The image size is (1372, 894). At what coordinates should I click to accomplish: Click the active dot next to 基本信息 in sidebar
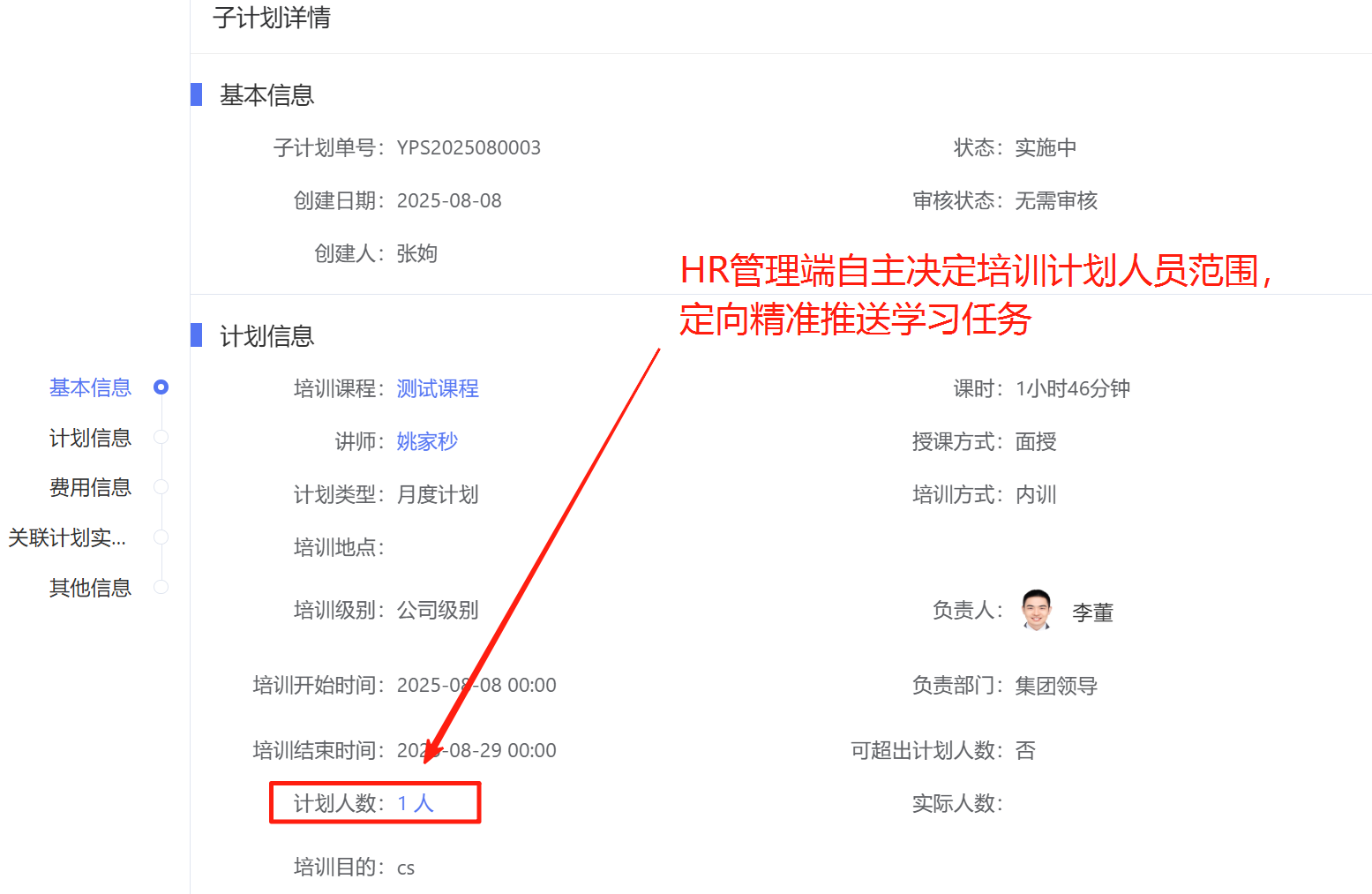click(161, 387)
